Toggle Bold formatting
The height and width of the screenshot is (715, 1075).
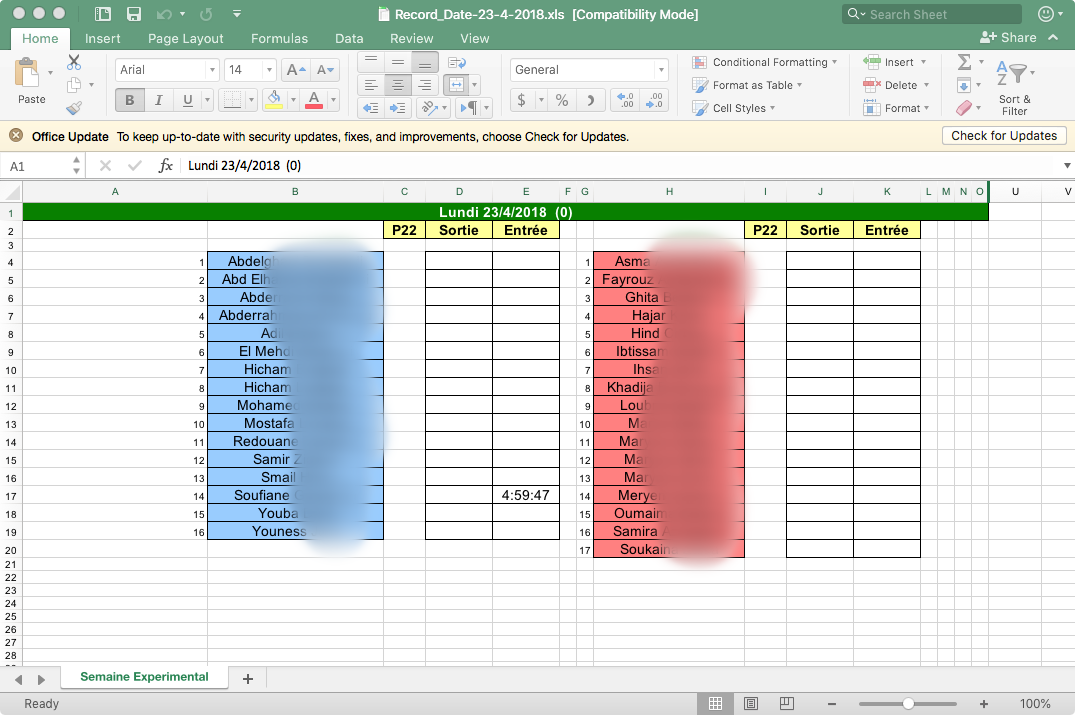pyautogui.click(x=130, y=101)
